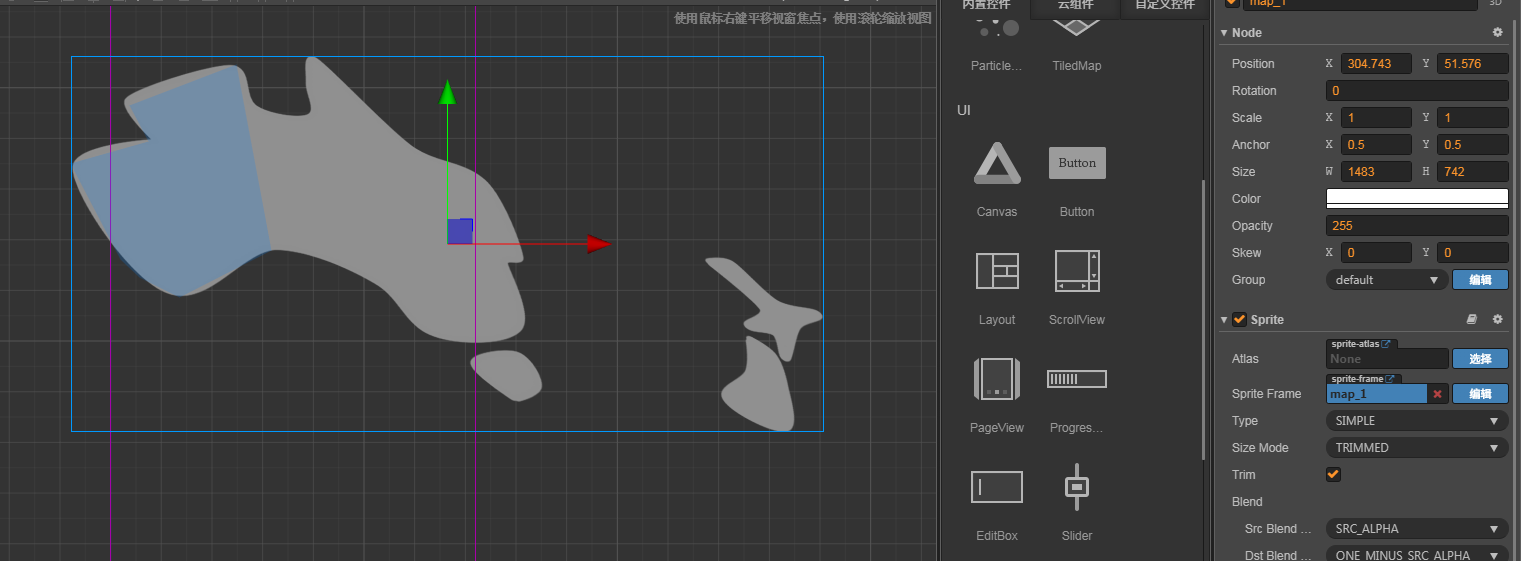Image resolution: width=1521 pixels, height=561 pixels.
Task: Click the green Y-axis gizmo arrow
Action: pos(447,92)
